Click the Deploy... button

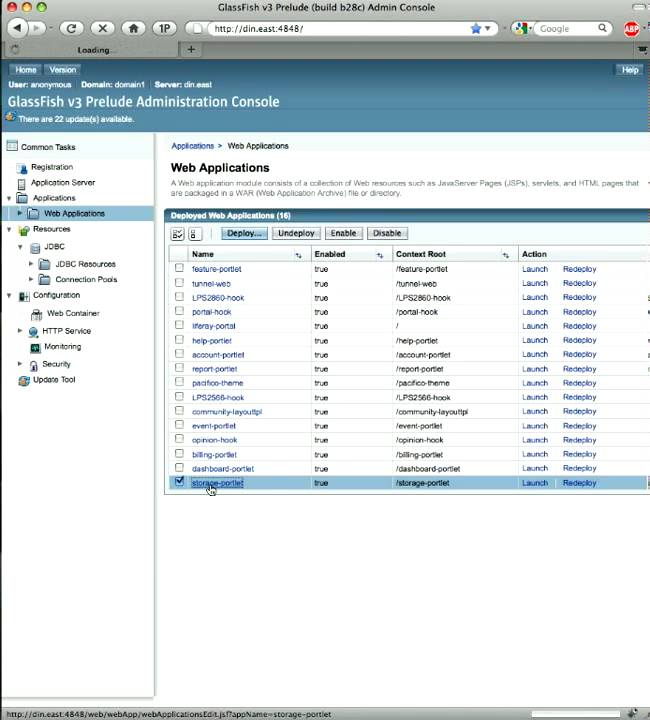[244, 233]
